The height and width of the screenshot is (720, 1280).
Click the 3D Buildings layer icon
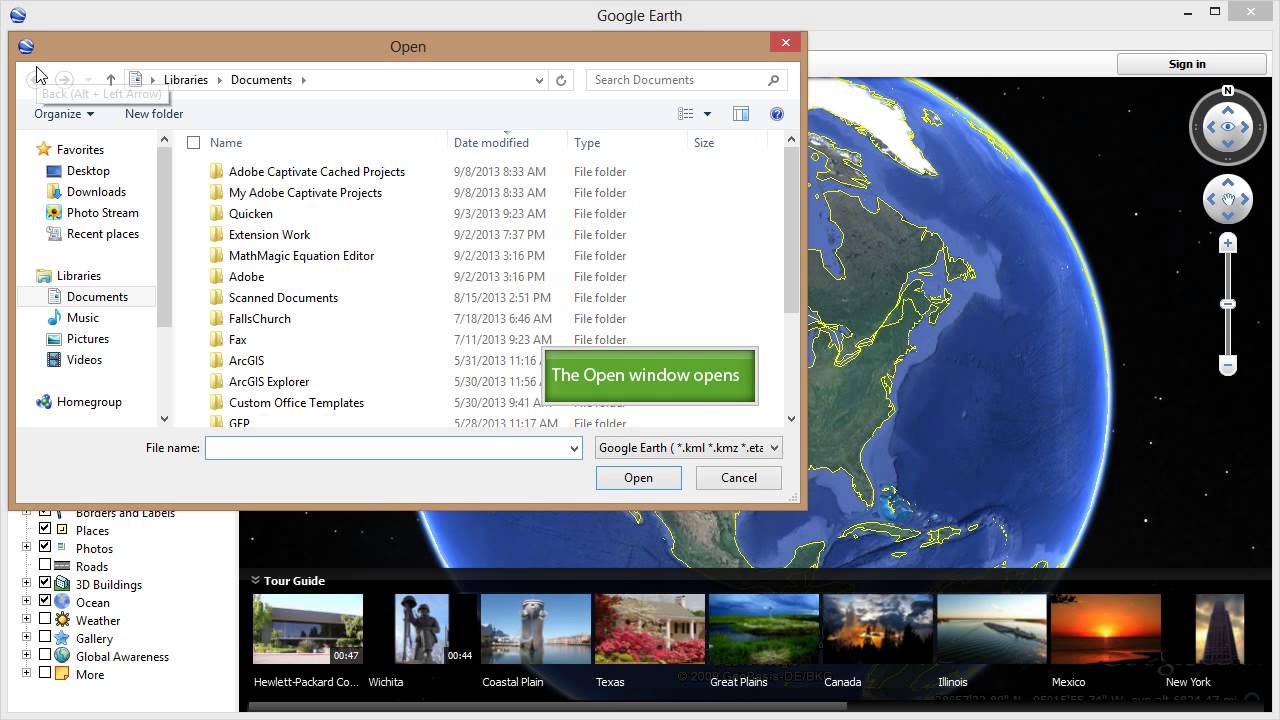(x=62, y=584)
